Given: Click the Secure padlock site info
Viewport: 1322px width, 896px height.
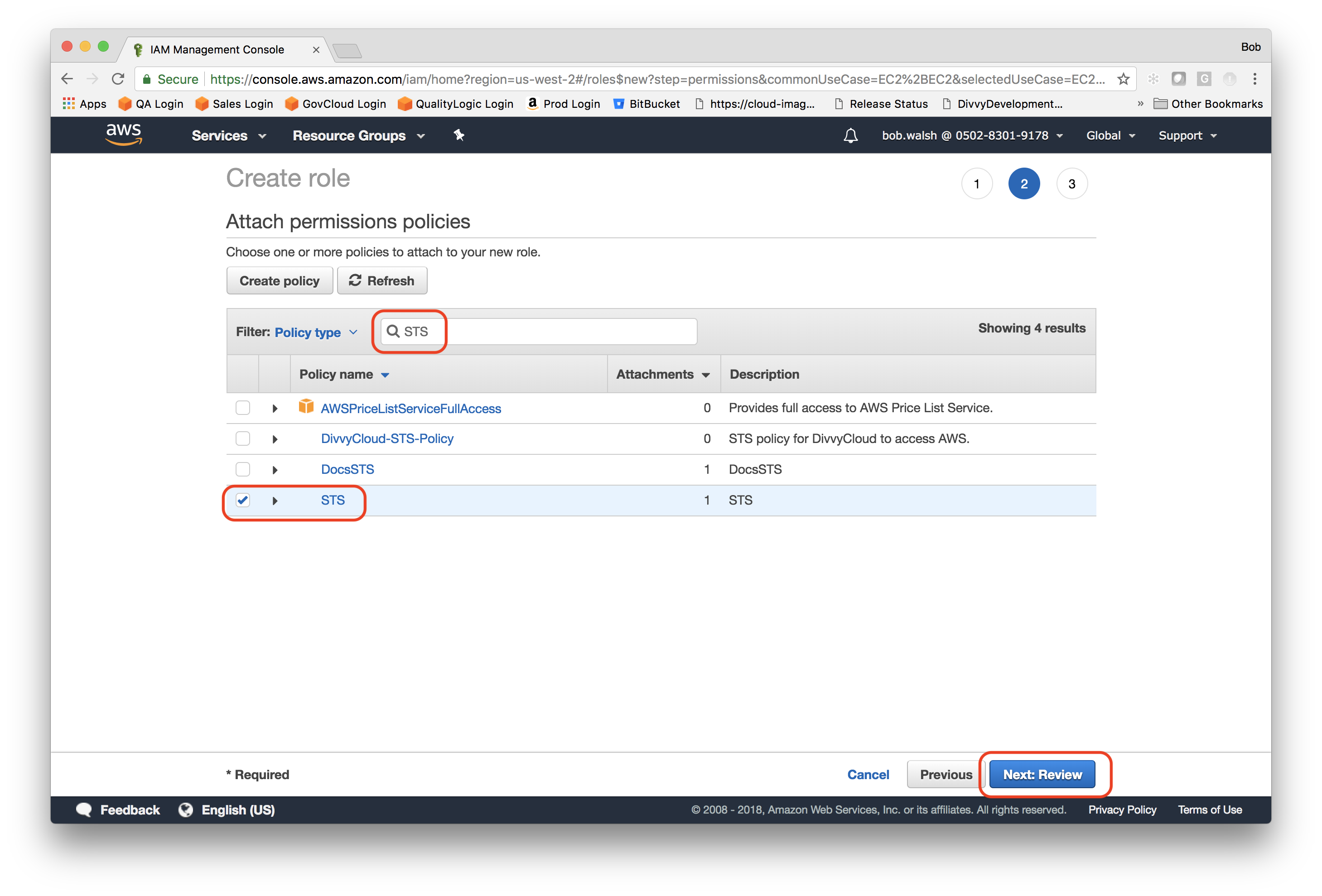Looking at the screenshot, I should point(169,79).
